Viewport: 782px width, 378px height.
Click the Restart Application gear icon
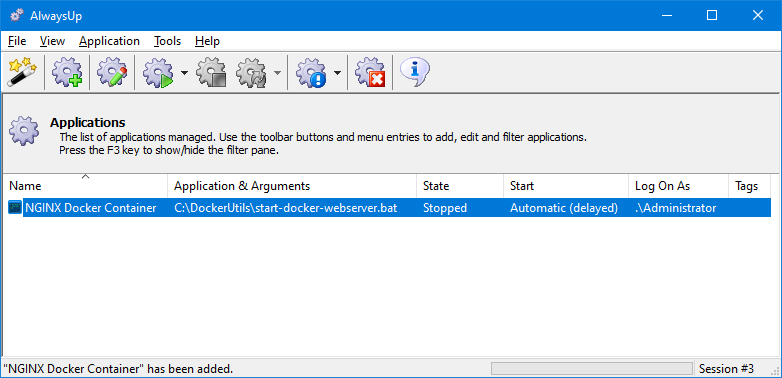pos(252,73)
